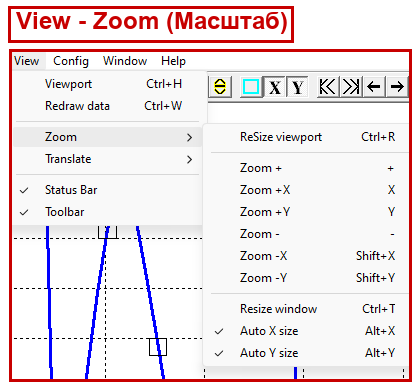
Task: Click the Y axis zoom toolbar button
Action: [x=297, y=87]
